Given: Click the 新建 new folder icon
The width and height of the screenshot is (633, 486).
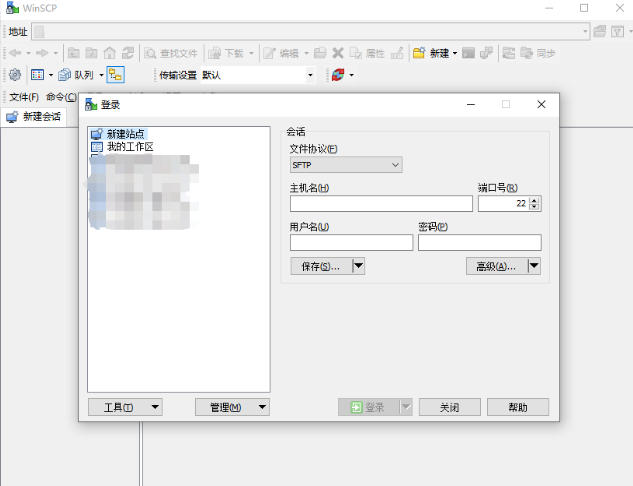Looking at the screenshot, I should pos(419,53).
